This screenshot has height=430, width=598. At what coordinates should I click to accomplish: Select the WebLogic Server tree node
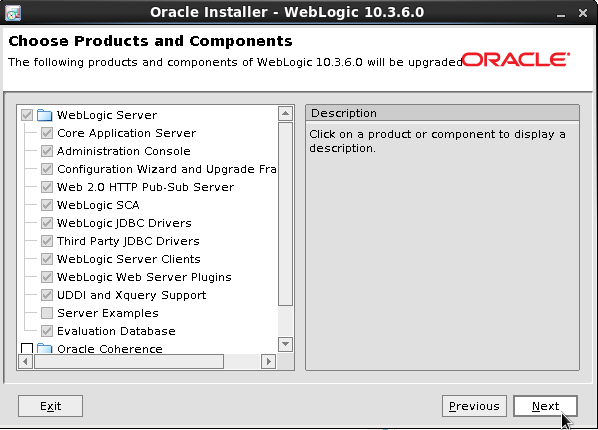point(107,115)
